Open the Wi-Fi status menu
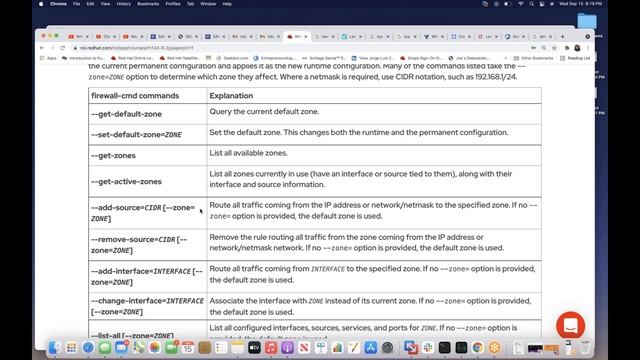This screenshot has width=640, height=360. pos(520,4)
